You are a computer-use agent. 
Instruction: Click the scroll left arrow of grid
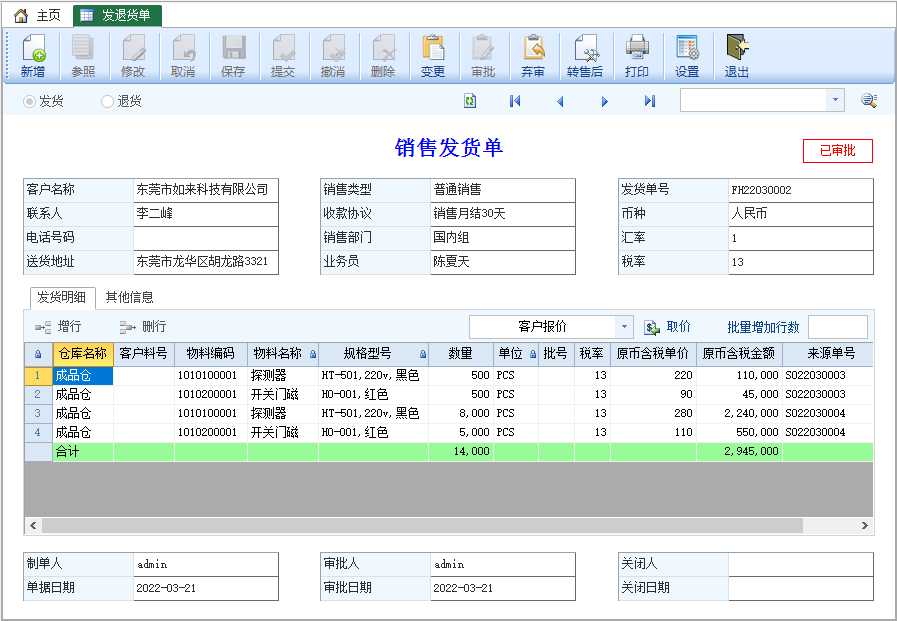coord(33,526)
